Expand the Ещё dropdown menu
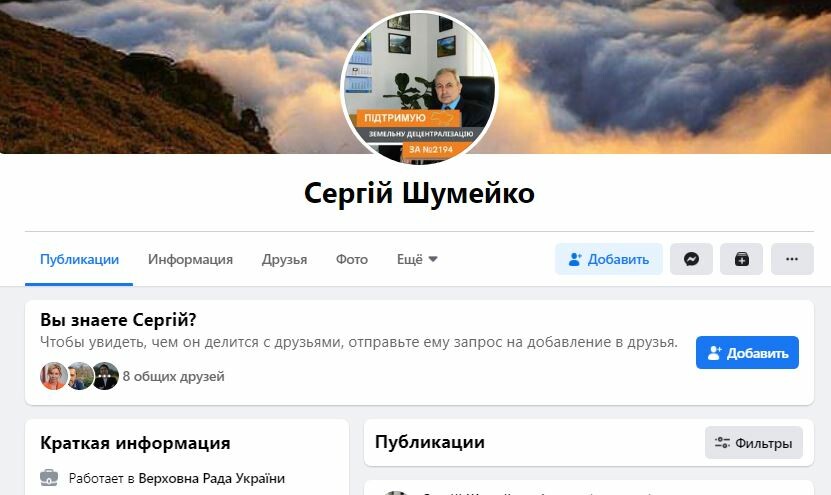This screenshot has width=831, height=495. pyautogui.click(x=417, y=259)
